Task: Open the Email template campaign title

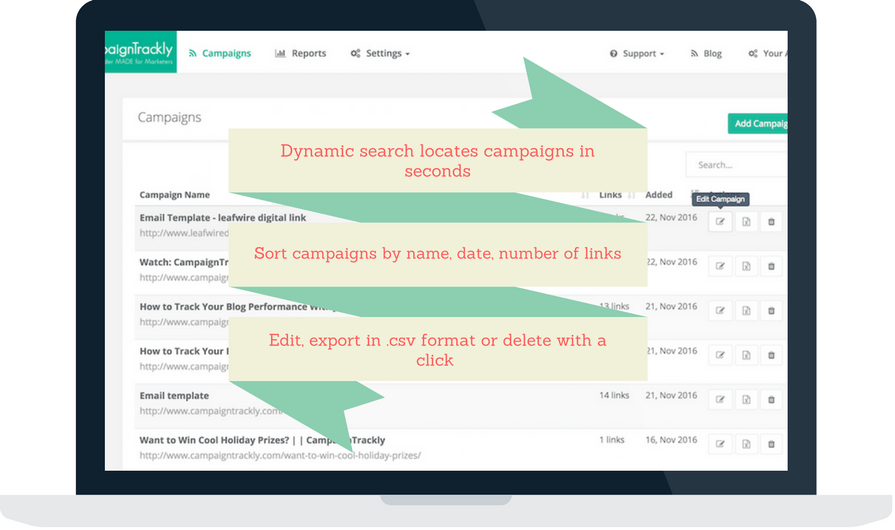Action: (174, 395)
